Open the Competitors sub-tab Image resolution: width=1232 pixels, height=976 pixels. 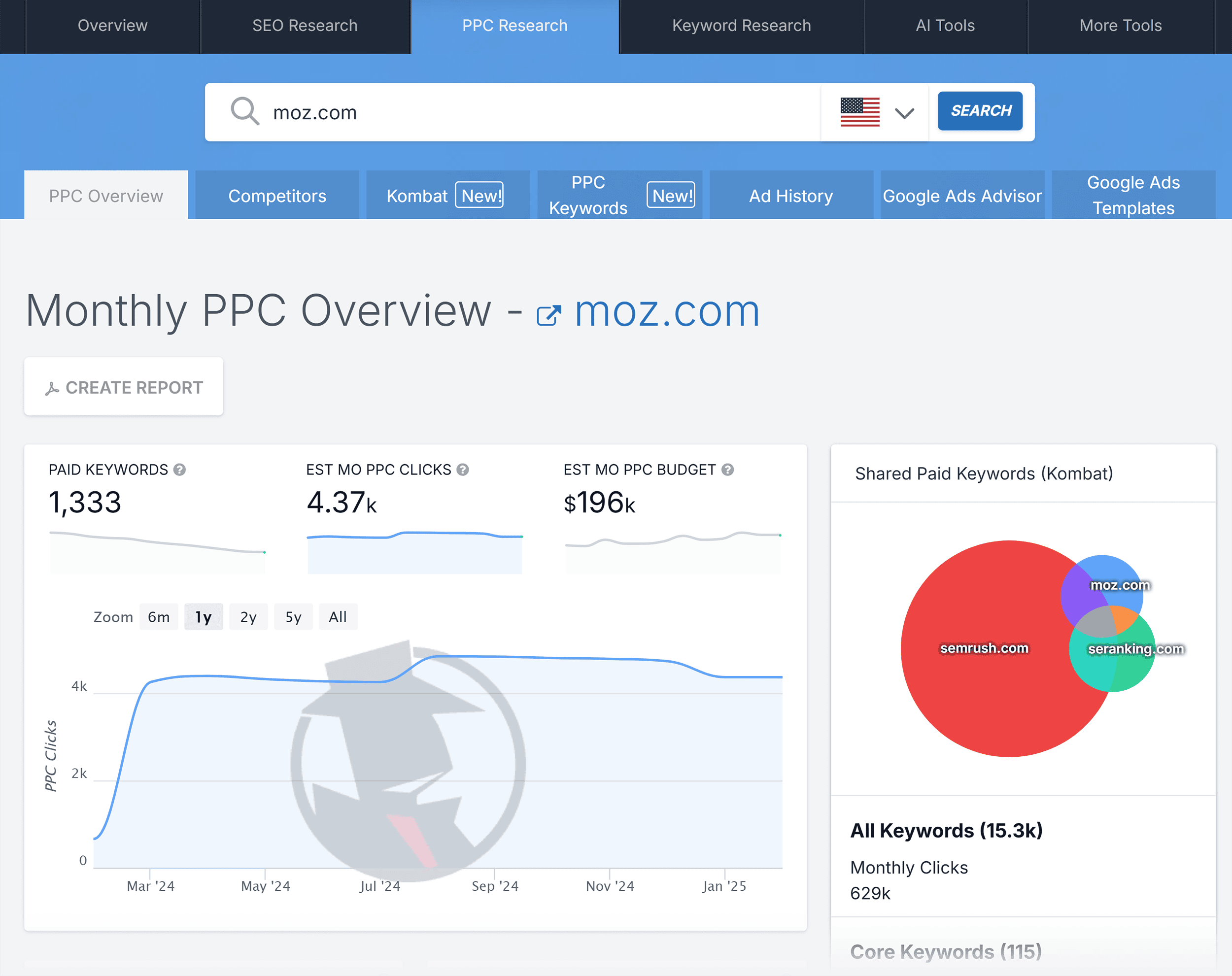[x=277, y=196]
